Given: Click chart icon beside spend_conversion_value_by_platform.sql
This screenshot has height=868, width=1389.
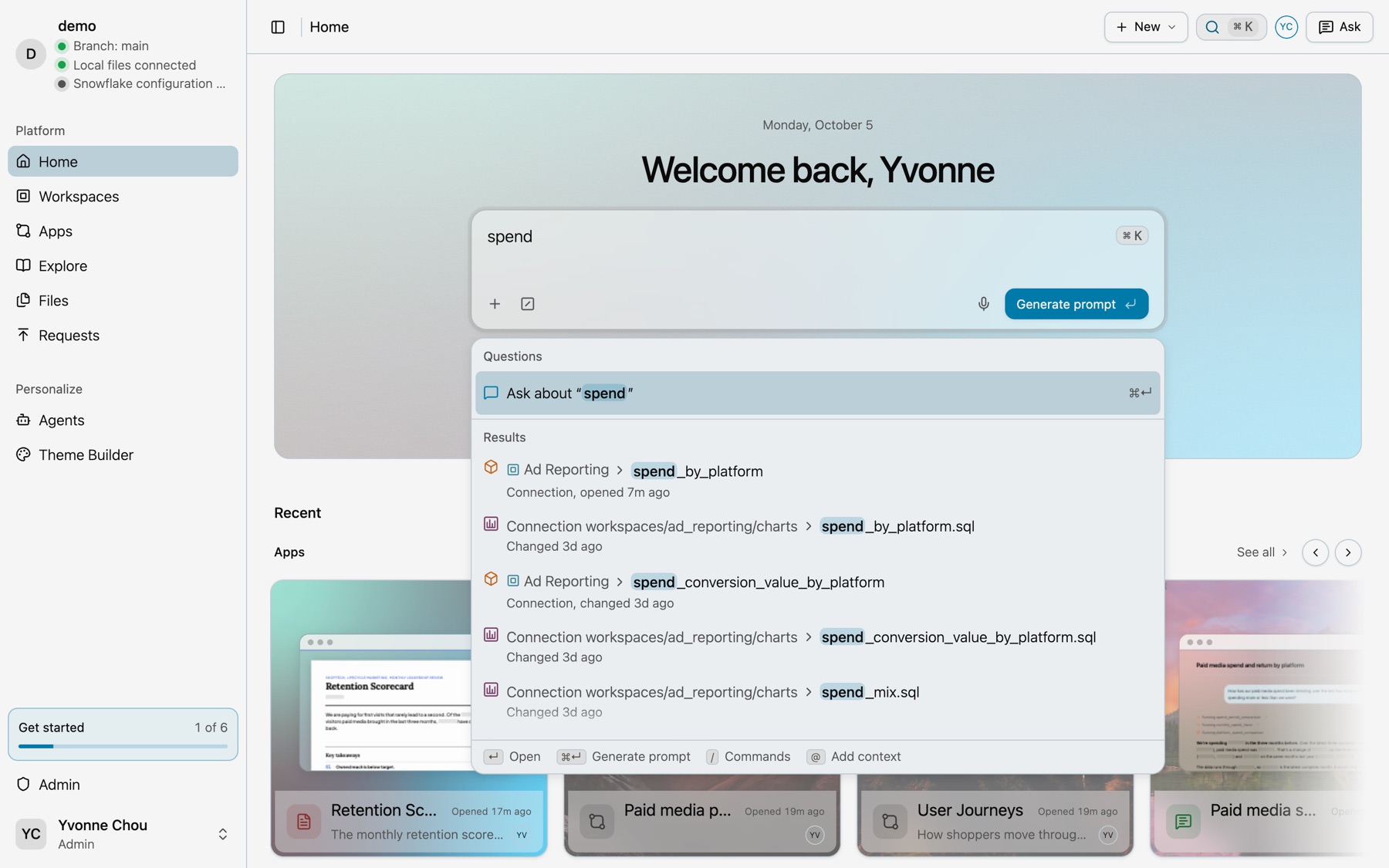Looking at the screenshot, I should tap(491, 634).
